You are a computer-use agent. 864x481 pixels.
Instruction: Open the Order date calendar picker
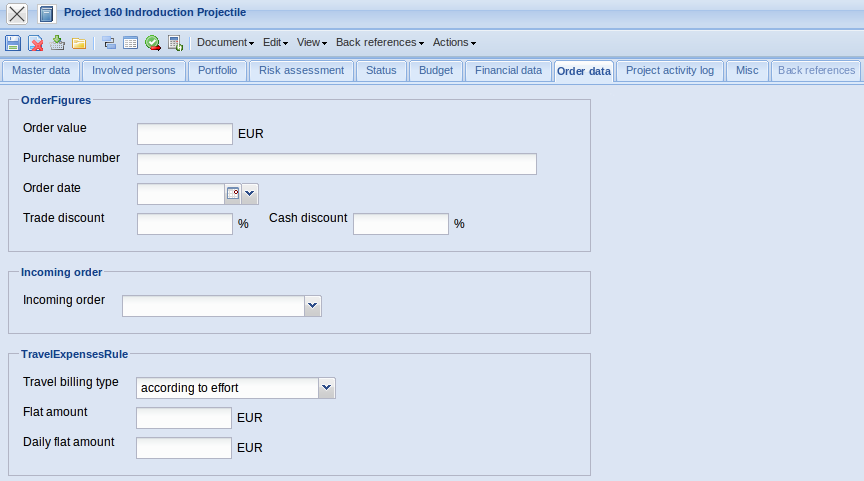(x=232, y=193)
